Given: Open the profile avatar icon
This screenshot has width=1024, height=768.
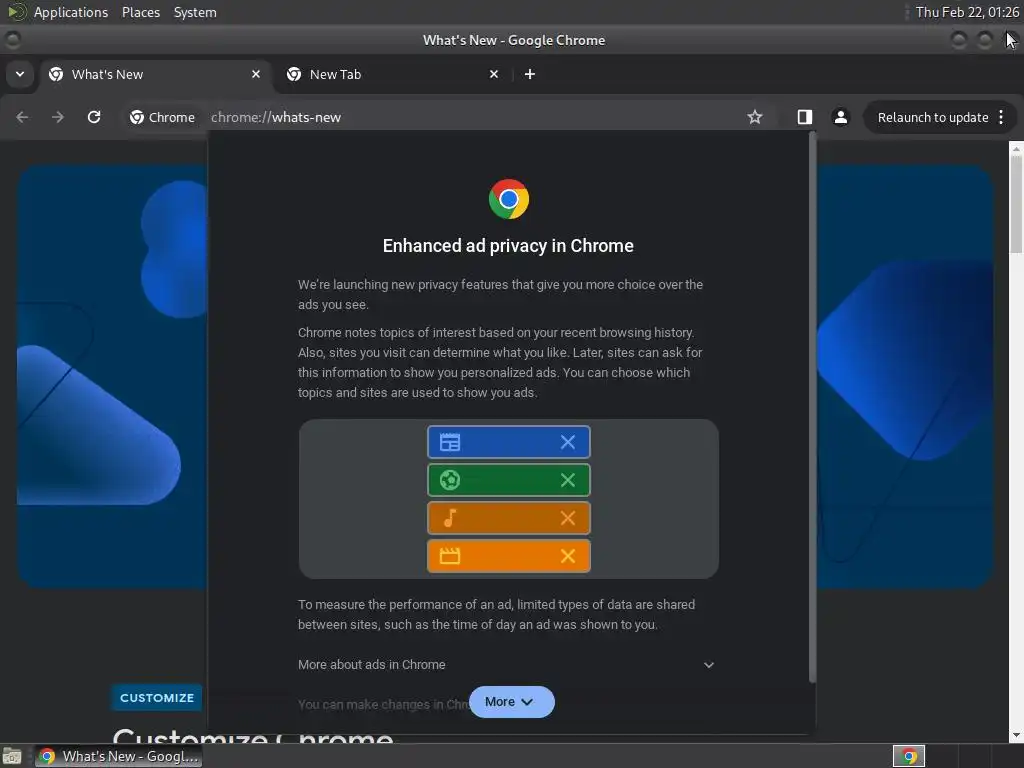Looking at the screenshot, I should pos(840,117).
